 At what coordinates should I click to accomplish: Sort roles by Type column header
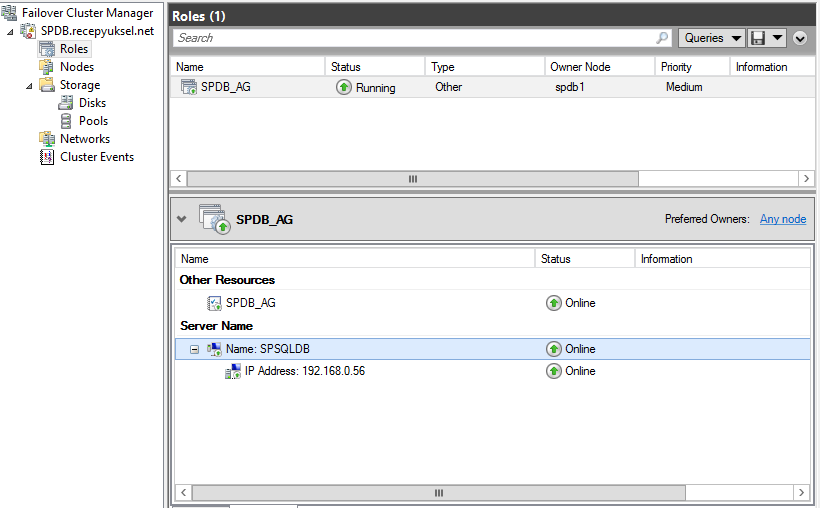pyautogui.click(x=485, y=67)
